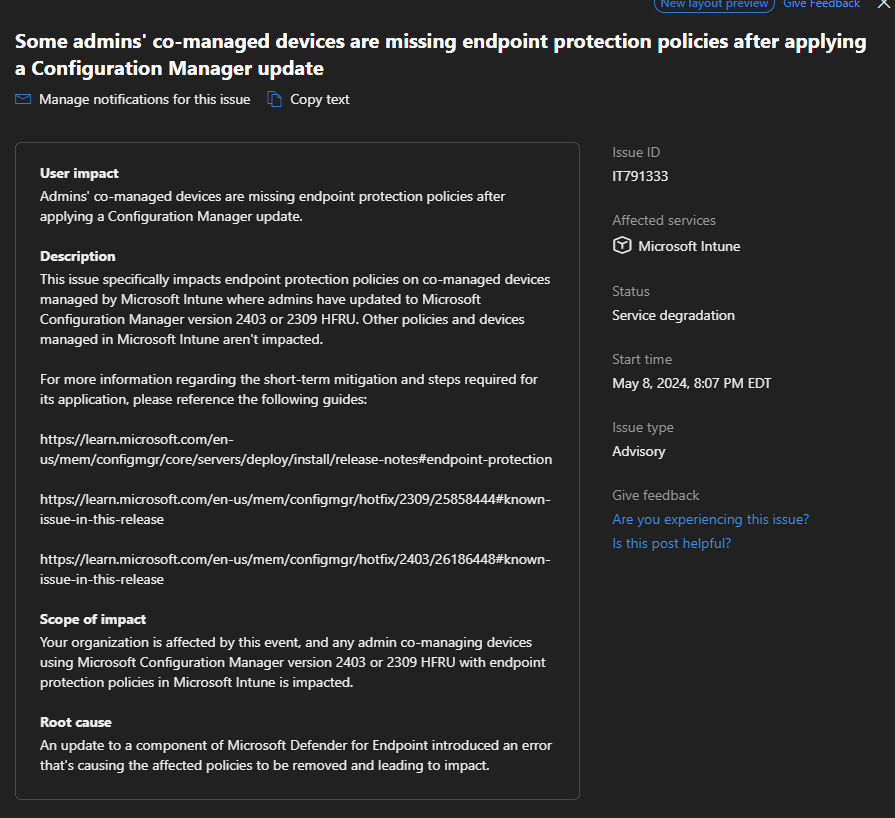Screen dimensions: 895x818
Task: Click the Scope of impact paragraph text
Action: click(293, 662)
